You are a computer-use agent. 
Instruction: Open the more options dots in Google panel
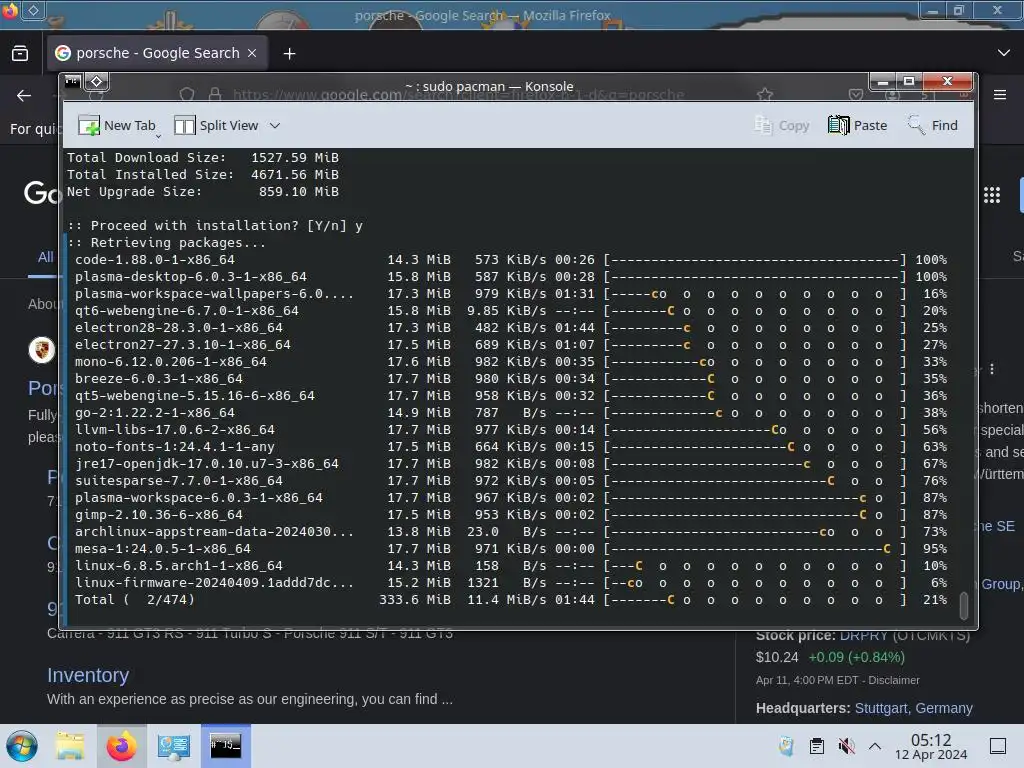[991, 369]
